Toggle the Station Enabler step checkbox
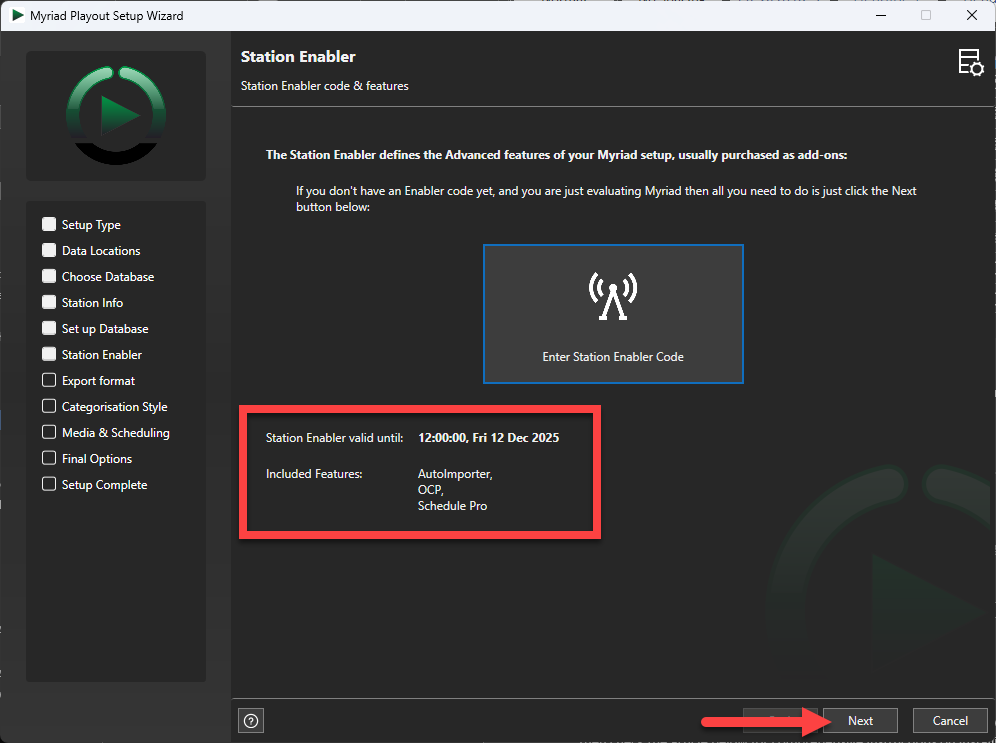The width and height of the screenshot is (996, 743). (x=49, y=354)
